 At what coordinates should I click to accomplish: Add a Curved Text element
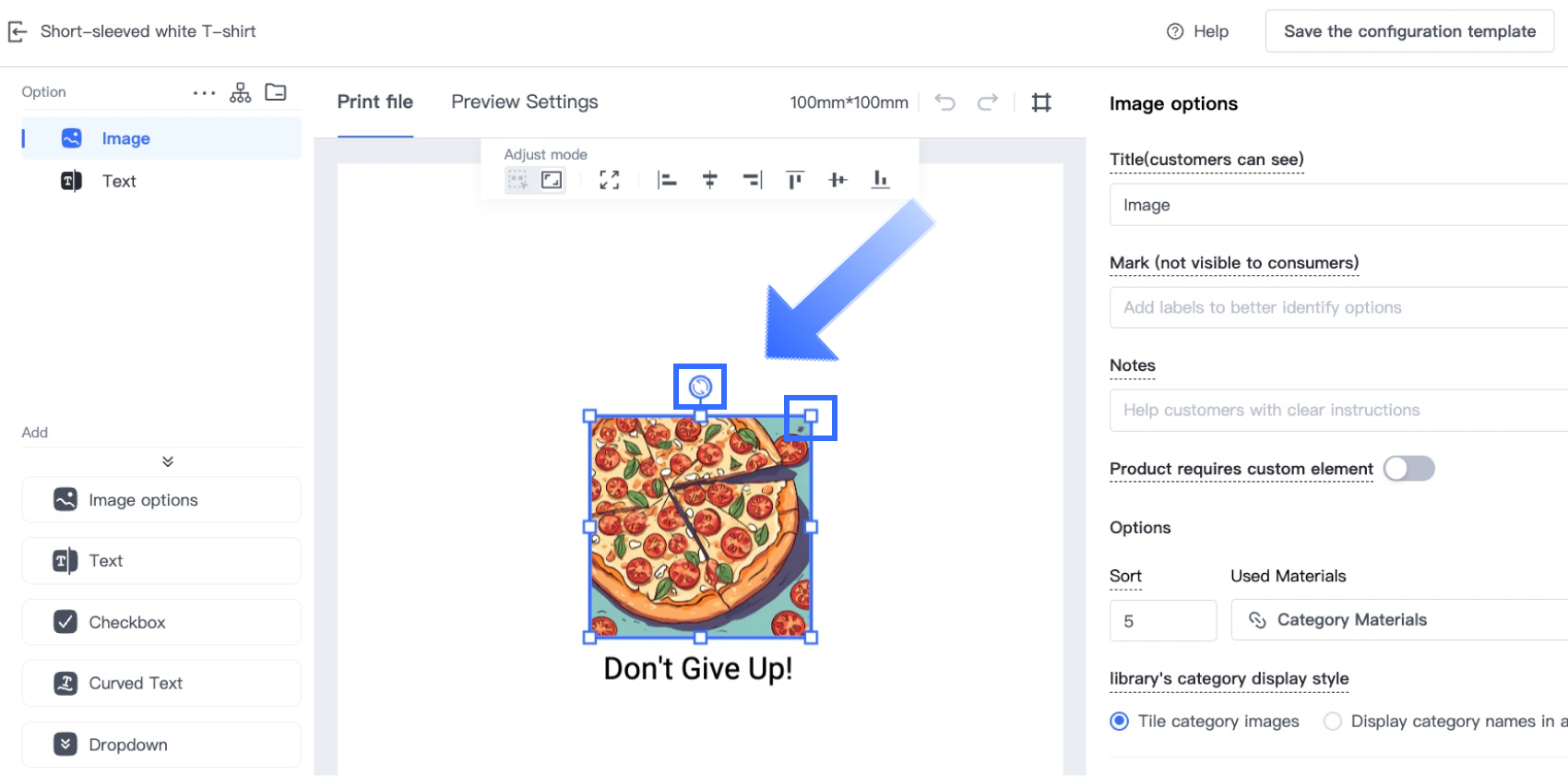click(x=161, y=683)
